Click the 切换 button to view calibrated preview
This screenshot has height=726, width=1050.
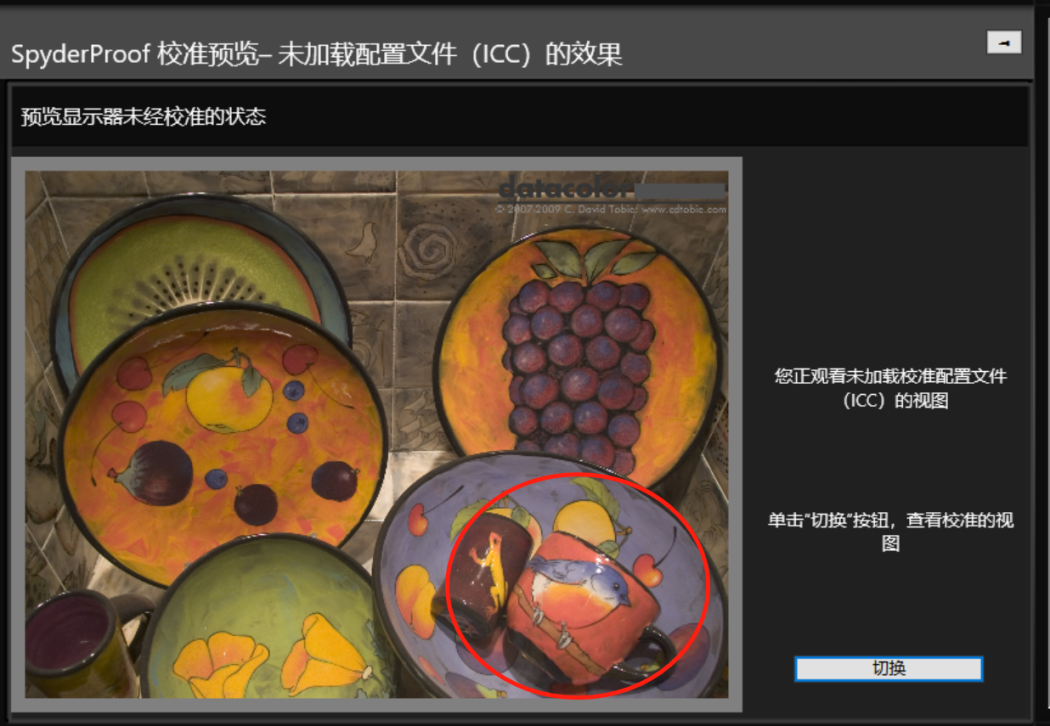pos(889,668)
